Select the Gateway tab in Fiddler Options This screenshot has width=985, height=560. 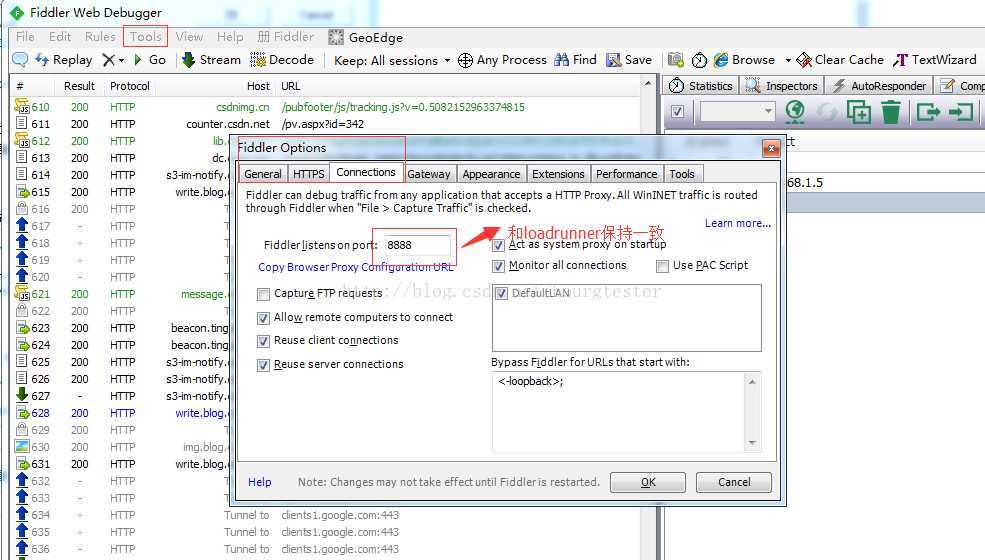click(428, 174)
